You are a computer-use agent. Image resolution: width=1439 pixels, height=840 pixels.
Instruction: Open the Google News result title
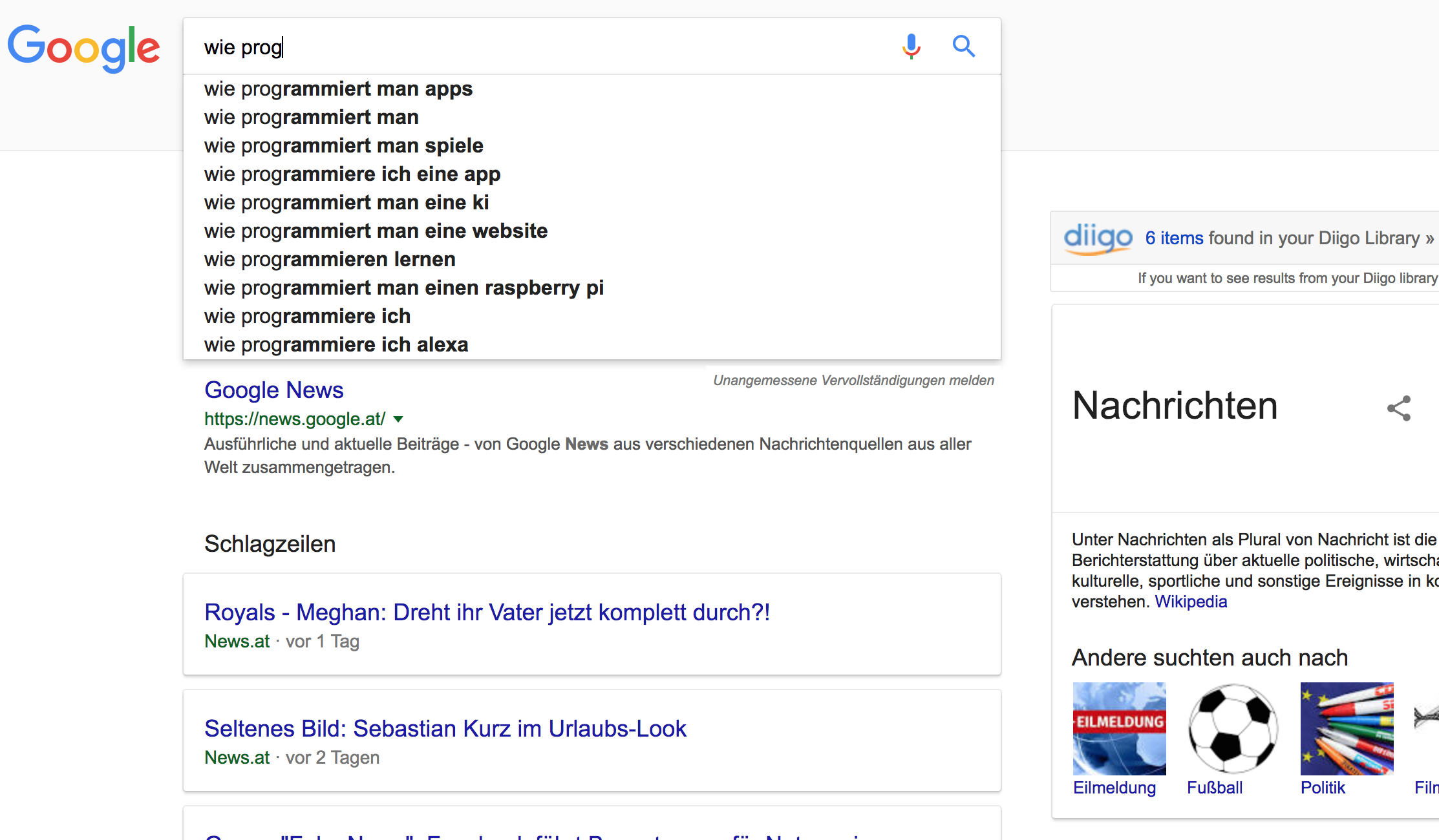click(x=273, y=390)
